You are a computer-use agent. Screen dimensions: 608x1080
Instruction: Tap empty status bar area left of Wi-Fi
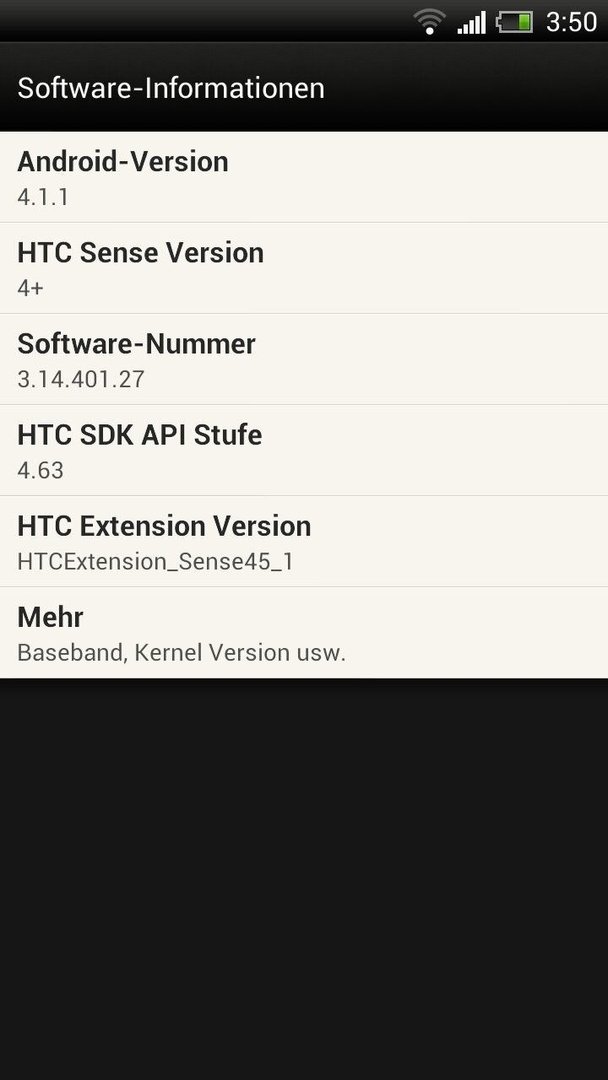click(x=207, y=21)
